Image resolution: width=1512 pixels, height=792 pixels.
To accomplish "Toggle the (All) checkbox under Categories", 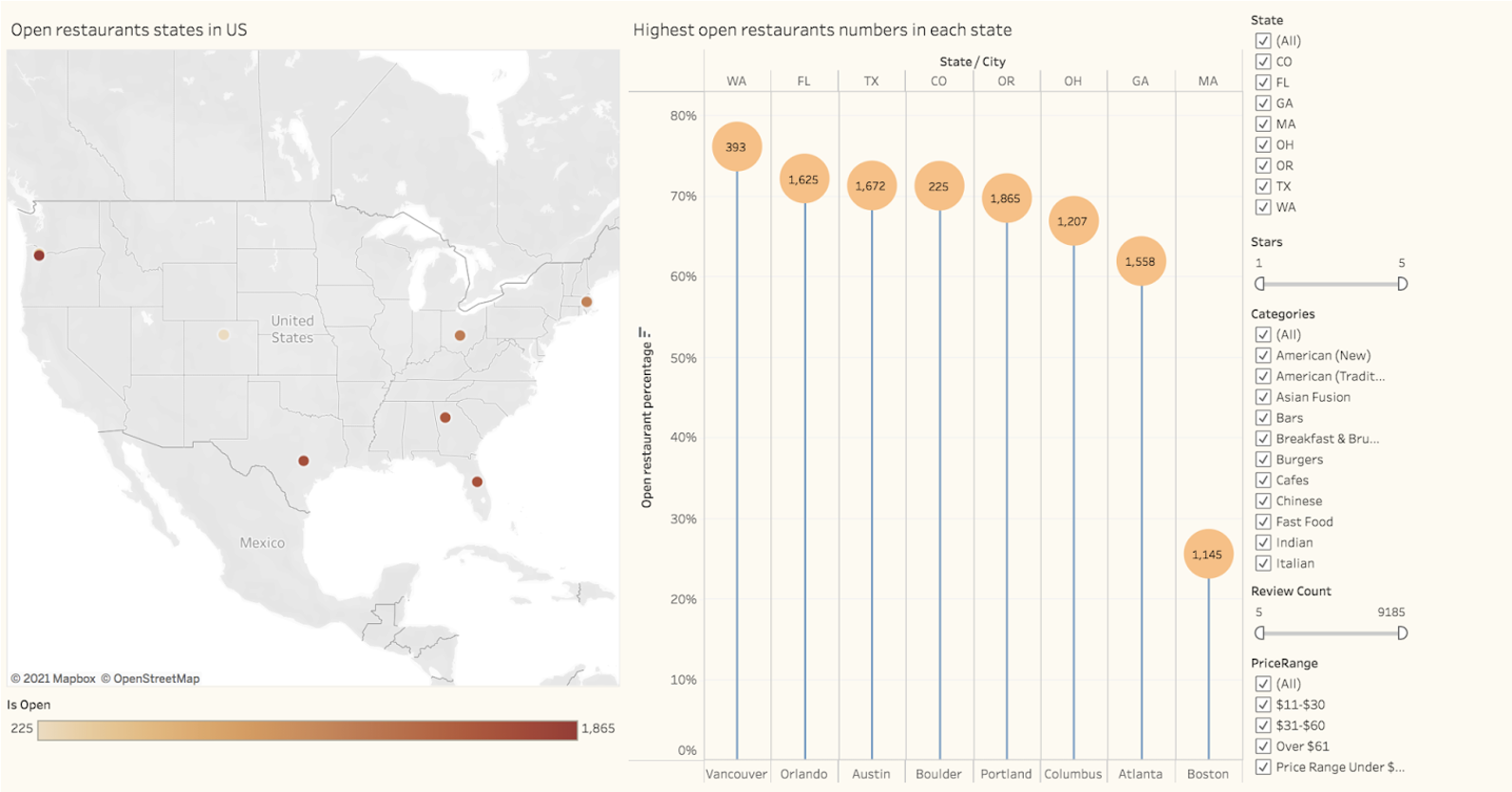I will [1263, 334].
